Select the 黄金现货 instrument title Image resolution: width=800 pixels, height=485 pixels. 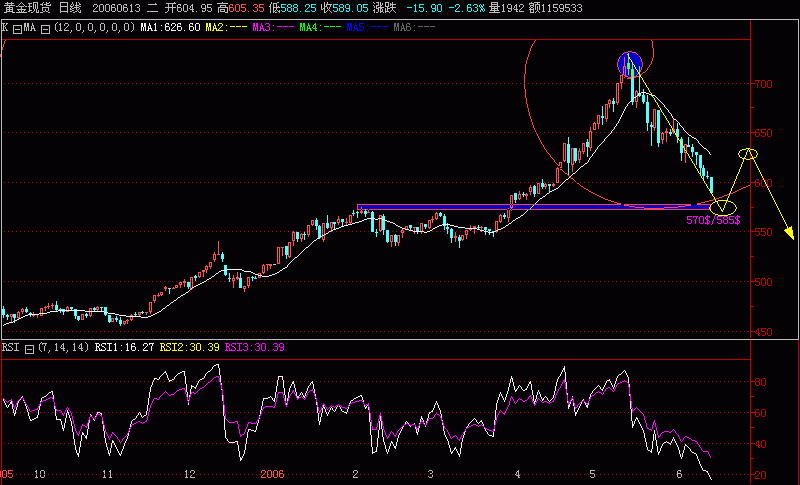click(27, 8)
